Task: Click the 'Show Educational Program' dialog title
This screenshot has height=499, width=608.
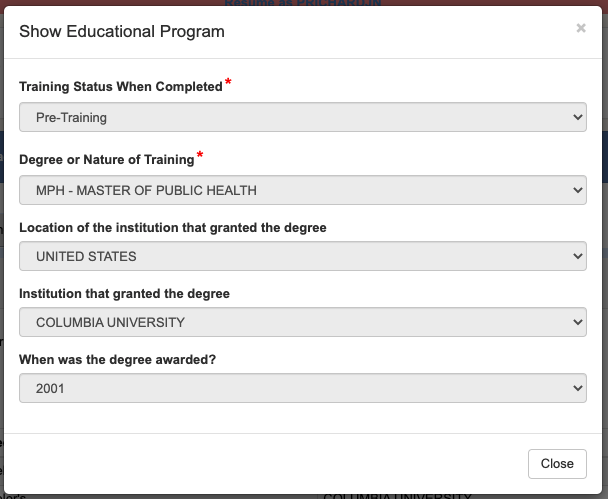Action: tap(122, 31)
